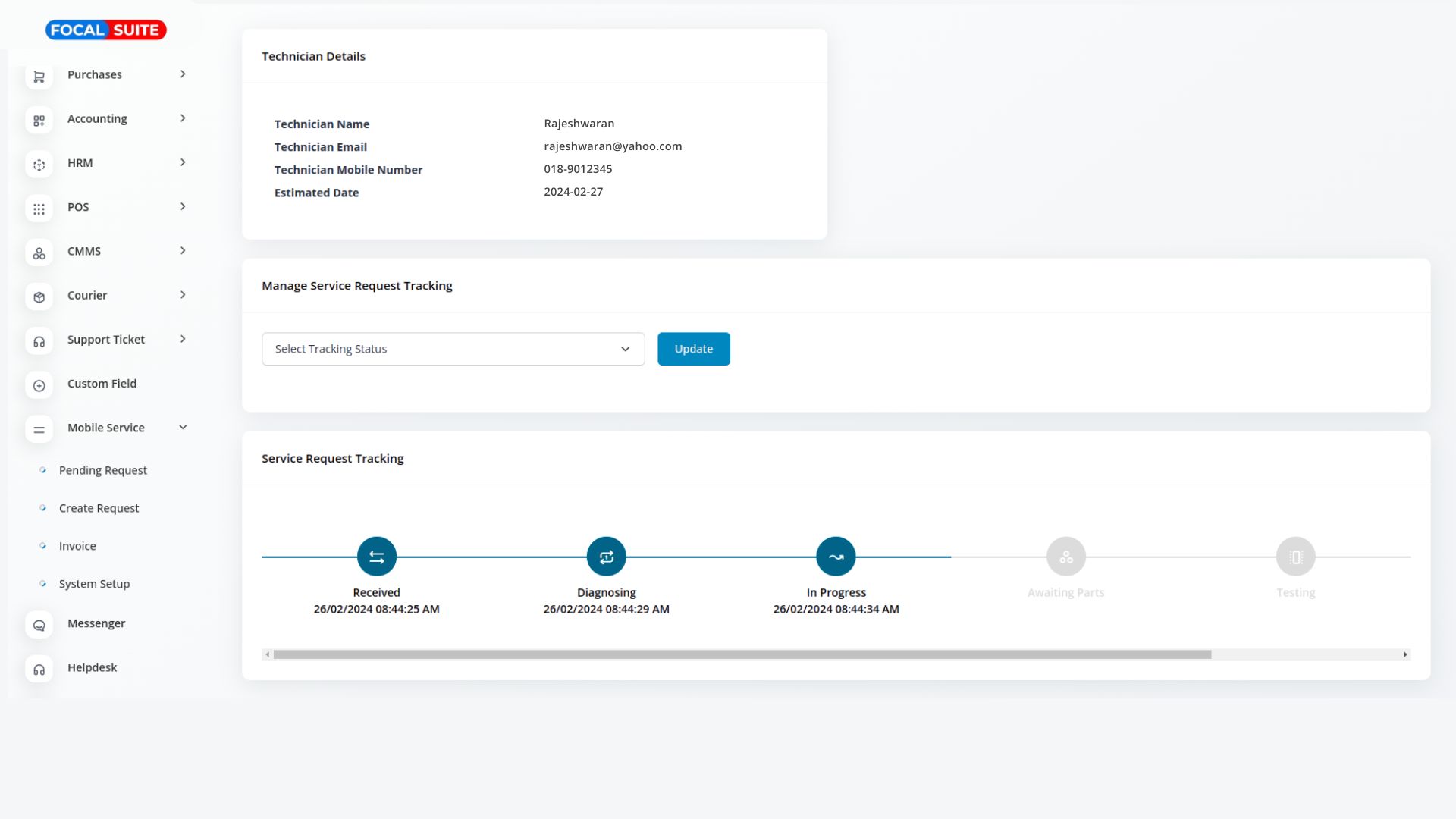
Task: Click the Accounting sidebar icon
Action: (39, 121)
